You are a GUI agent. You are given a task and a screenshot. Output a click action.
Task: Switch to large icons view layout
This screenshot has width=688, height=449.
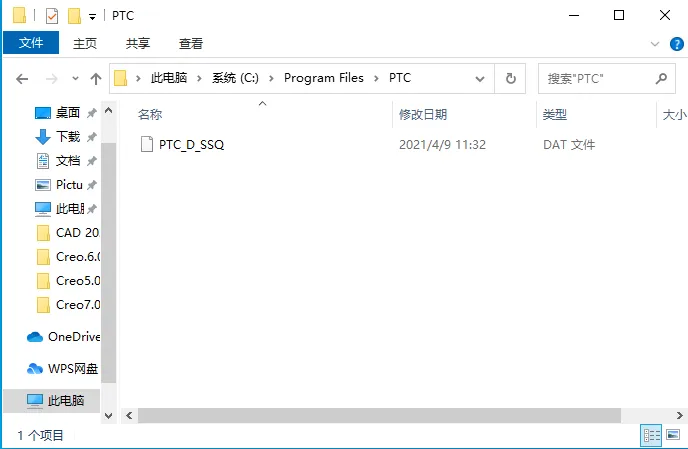coord(673,435)
